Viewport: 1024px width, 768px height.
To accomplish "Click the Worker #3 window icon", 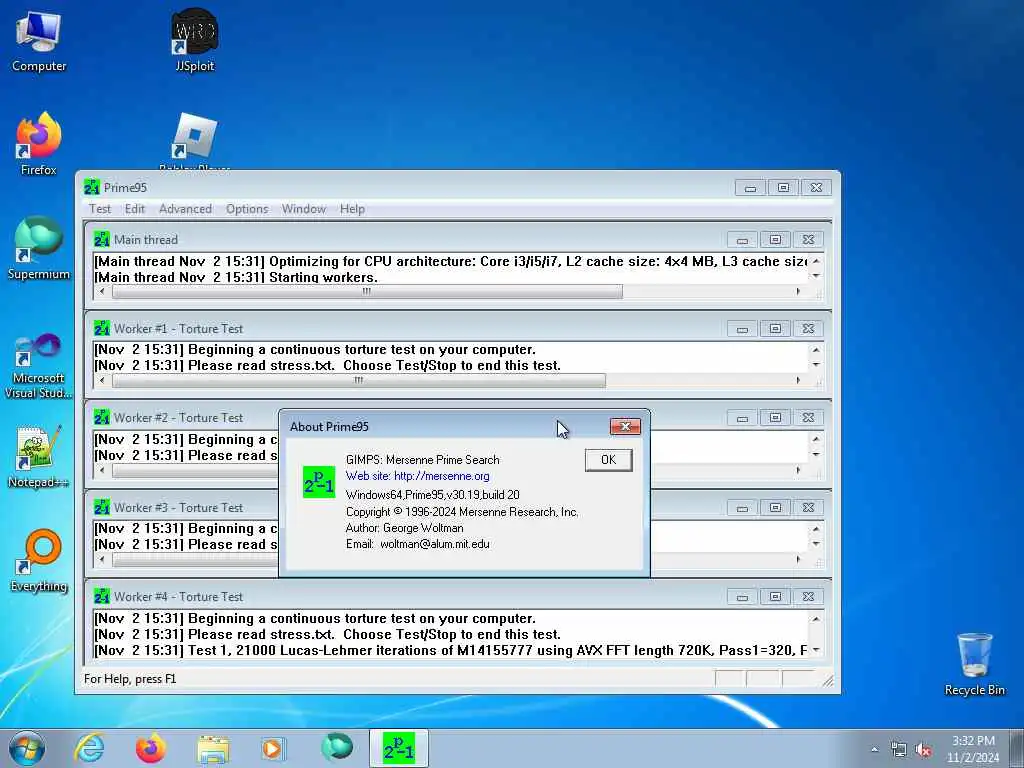I will click(102, 507).
